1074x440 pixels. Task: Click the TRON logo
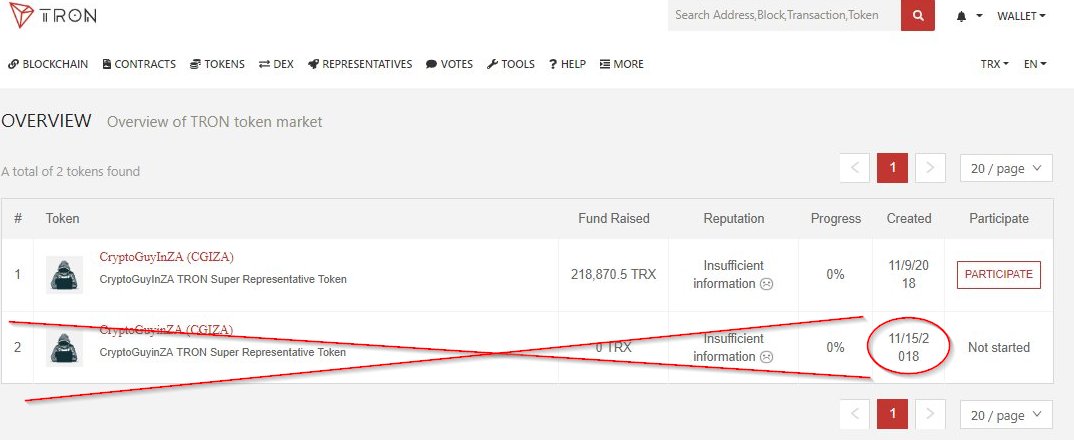pos(51,14)
